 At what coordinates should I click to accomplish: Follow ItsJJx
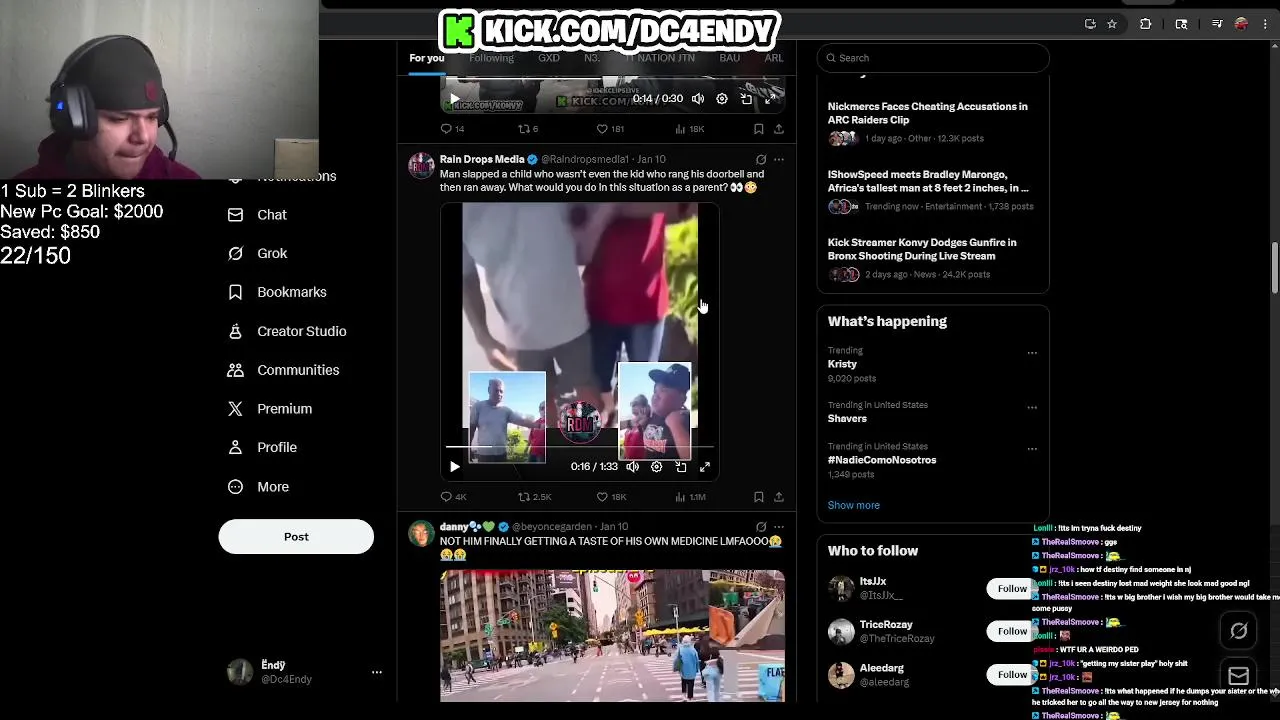coord(1011,589)
